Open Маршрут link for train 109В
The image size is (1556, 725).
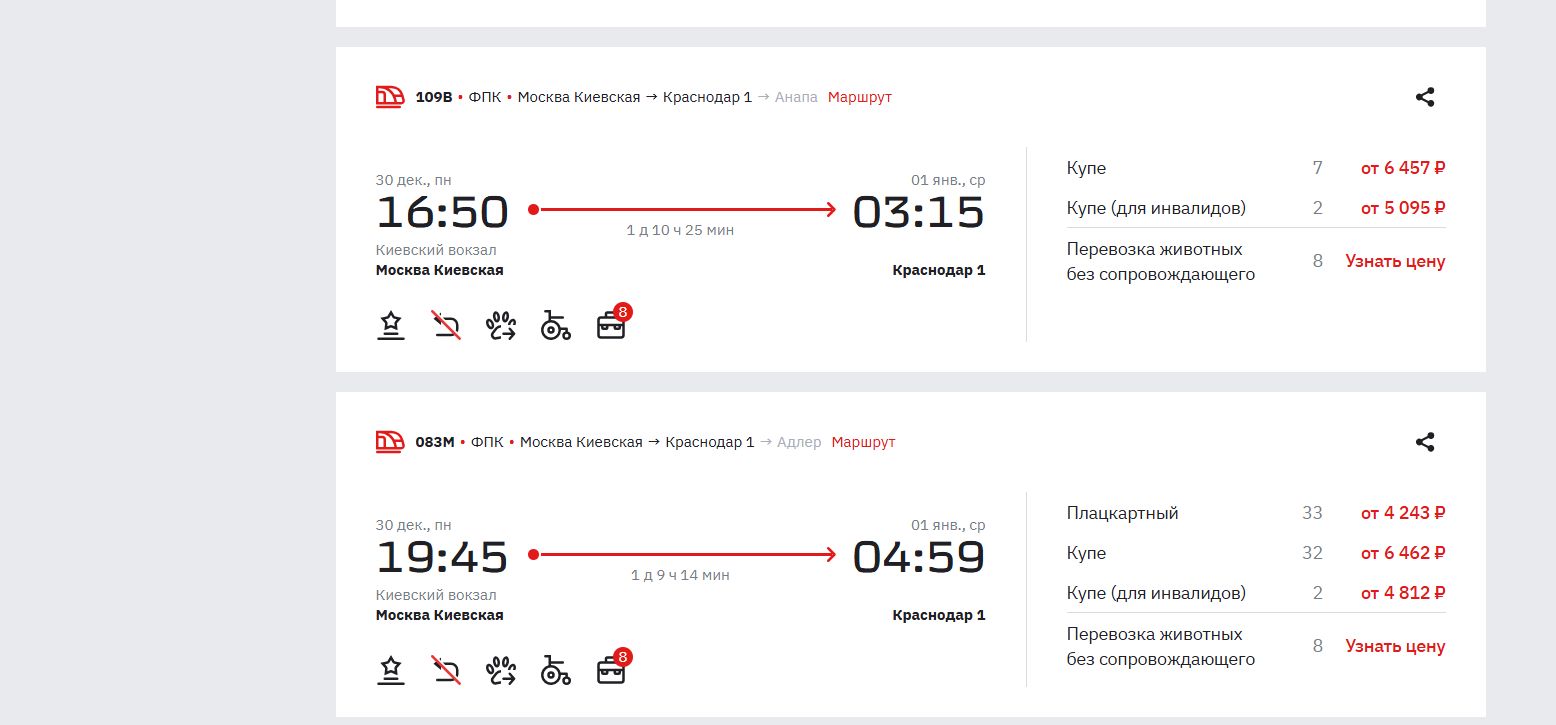[x=859, y=97]
